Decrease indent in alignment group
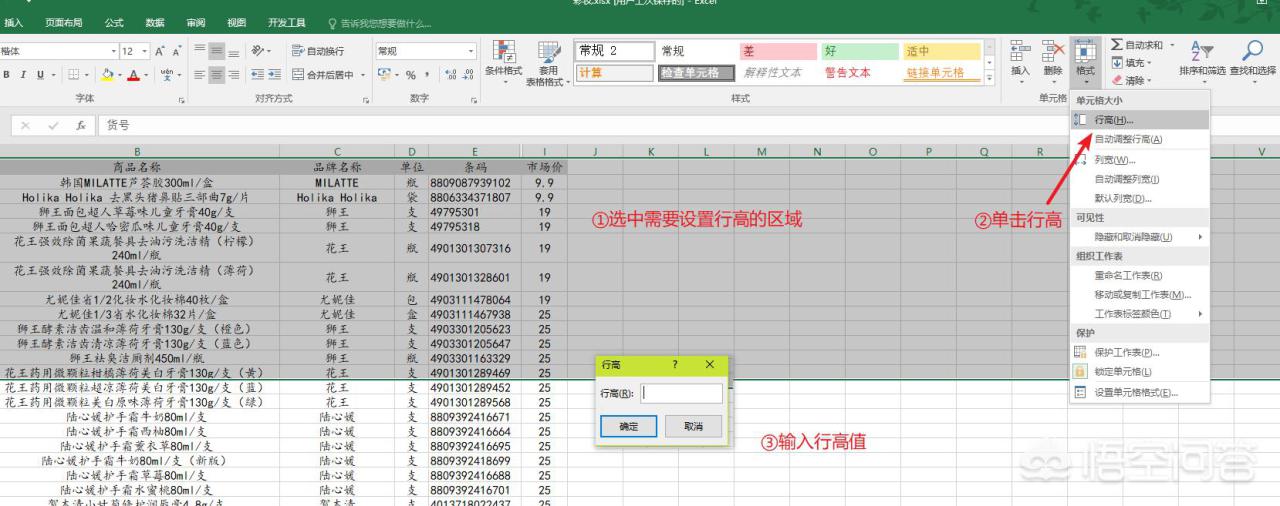 [x=257, y=75]
